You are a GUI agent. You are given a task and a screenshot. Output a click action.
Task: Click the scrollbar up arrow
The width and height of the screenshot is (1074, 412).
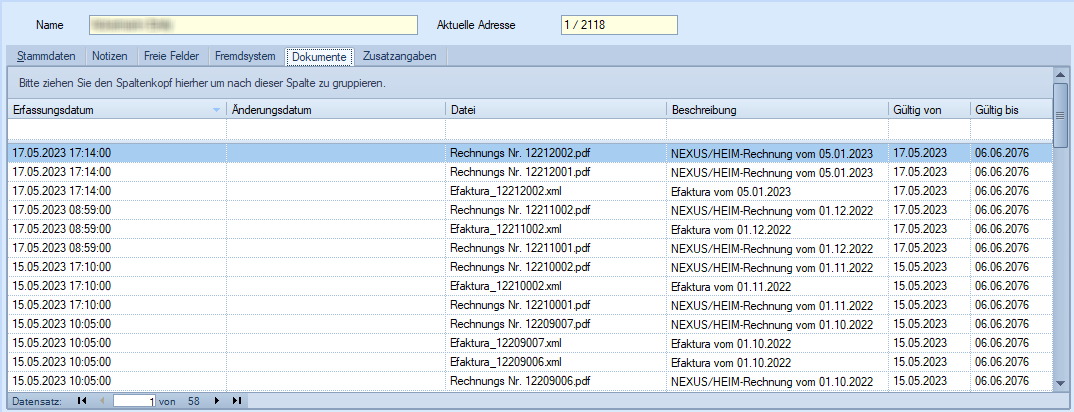1061,74
